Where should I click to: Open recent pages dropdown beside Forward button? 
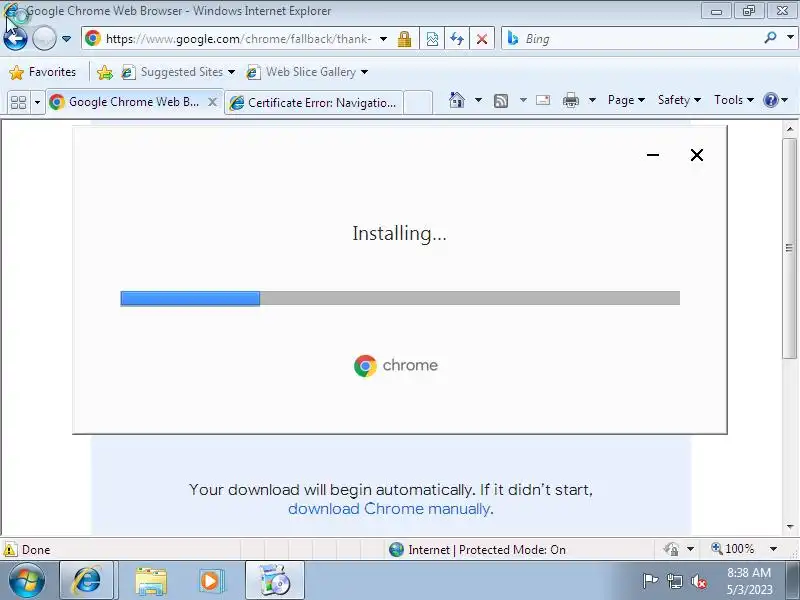(x=66, y=39)
